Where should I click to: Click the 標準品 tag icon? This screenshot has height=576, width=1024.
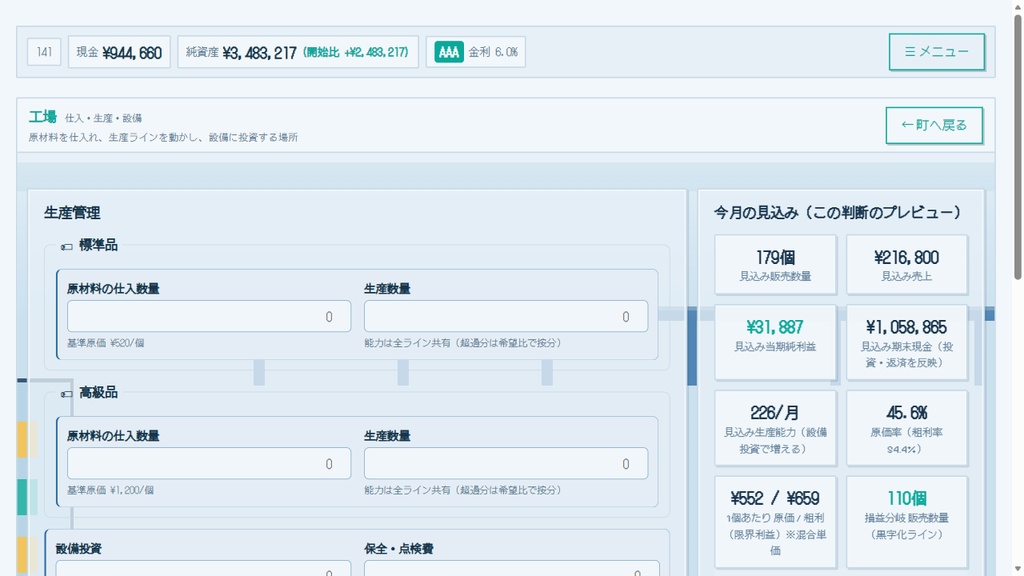click(x=66, y=246)
